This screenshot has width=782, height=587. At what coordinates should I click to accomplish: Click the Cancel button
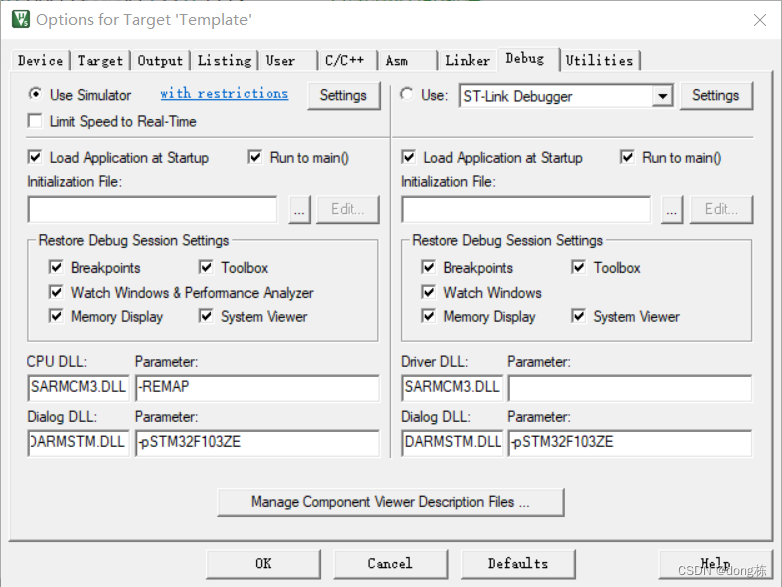391,564
